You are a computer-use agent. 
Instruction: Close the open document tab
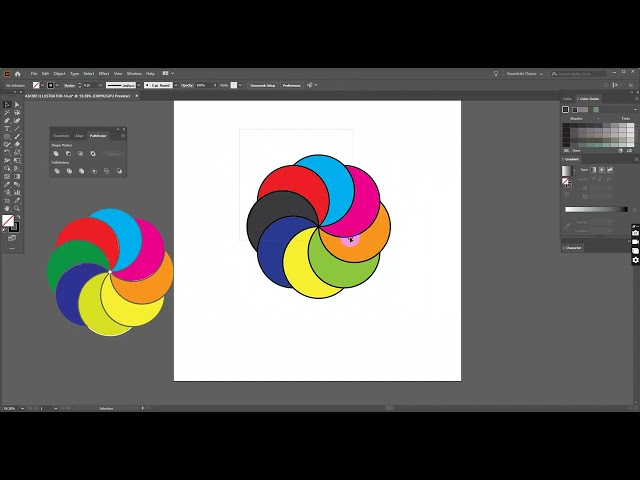[137, 96]
